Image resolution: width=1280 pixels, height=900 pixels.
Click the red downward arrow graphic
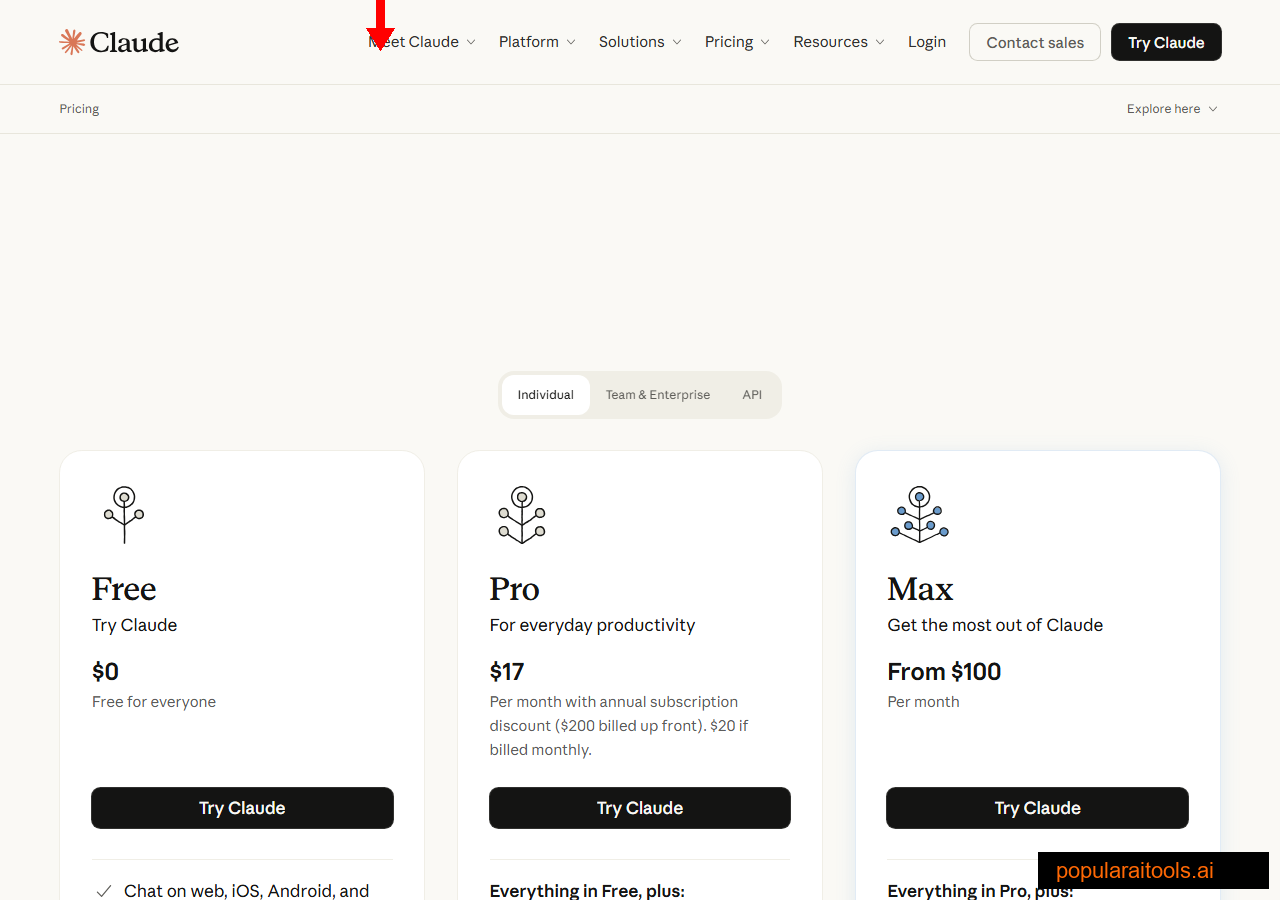click(x=380, y=25)
